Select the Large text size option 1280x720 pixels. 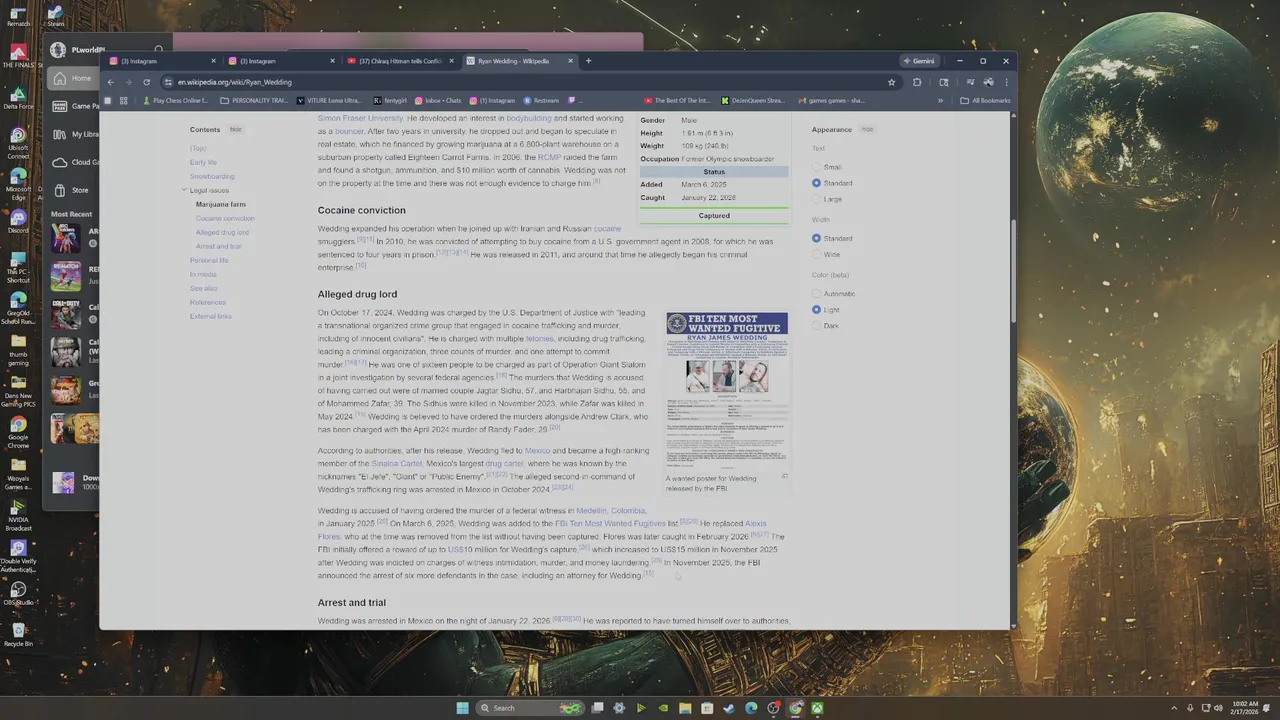(x=817, y=199)
